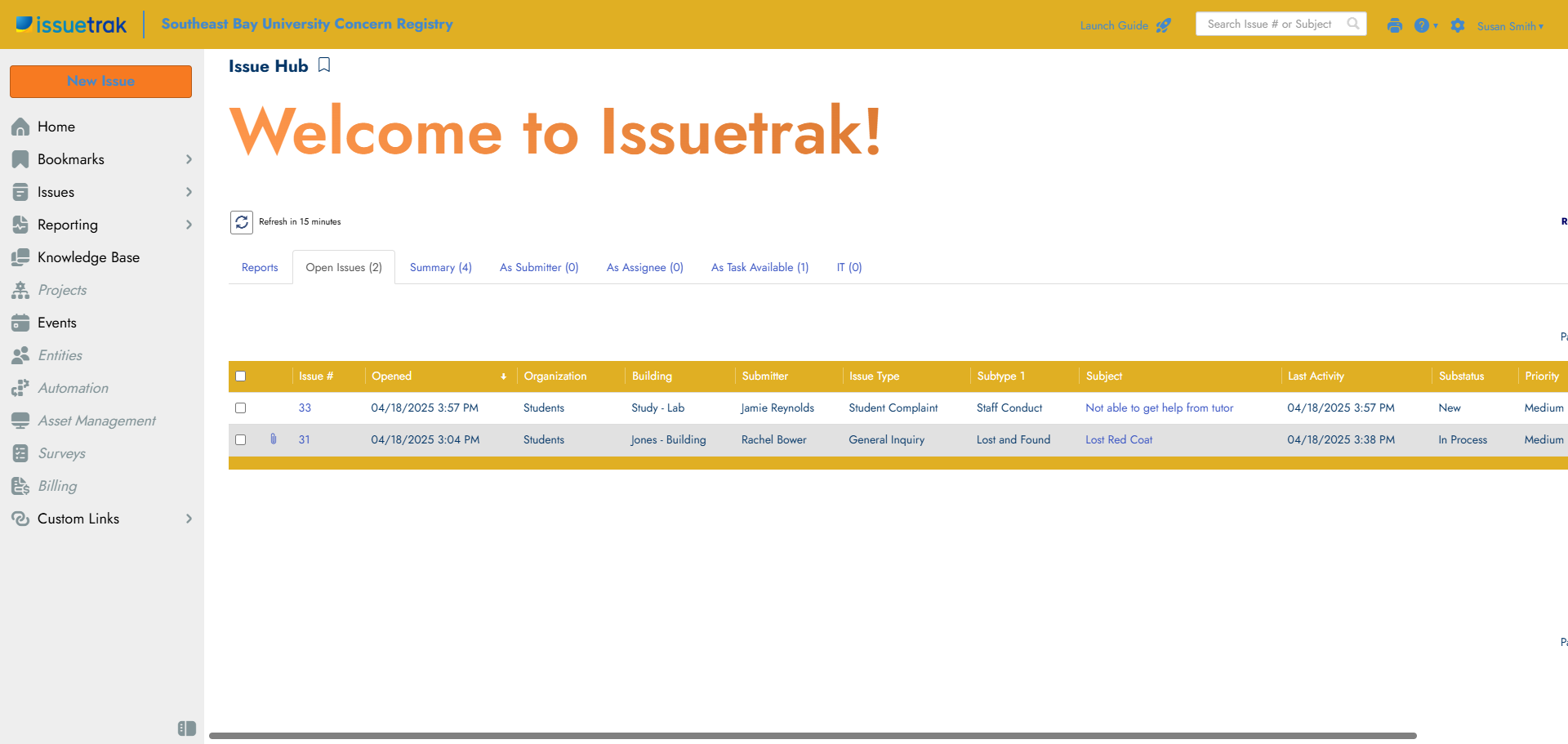Switch to the Reports tab

(x=260, y=267)
